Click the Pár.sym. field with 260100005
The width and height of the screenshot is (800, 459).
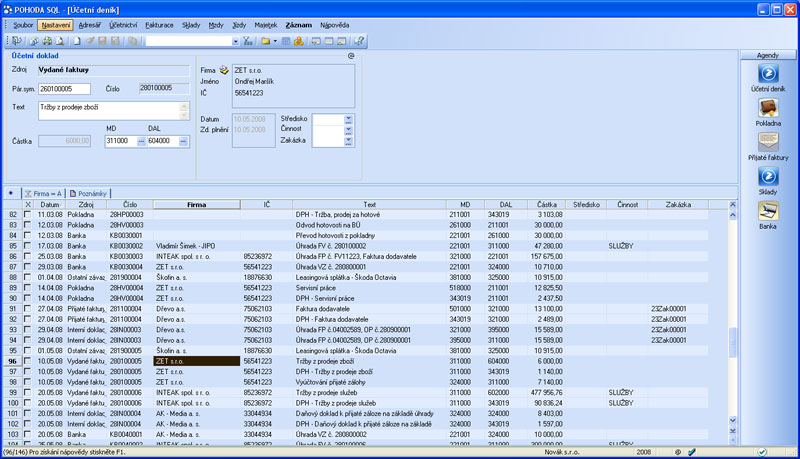pos(64,89)
